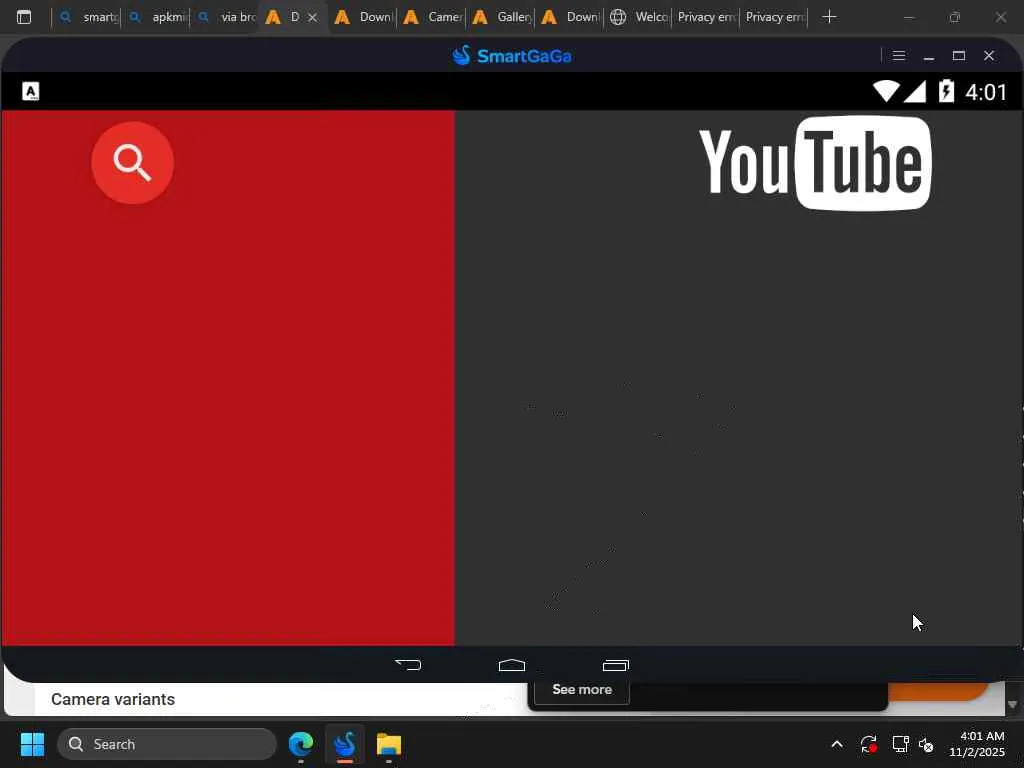Switch to the first 'Privacy err' tab

[705, 17]
